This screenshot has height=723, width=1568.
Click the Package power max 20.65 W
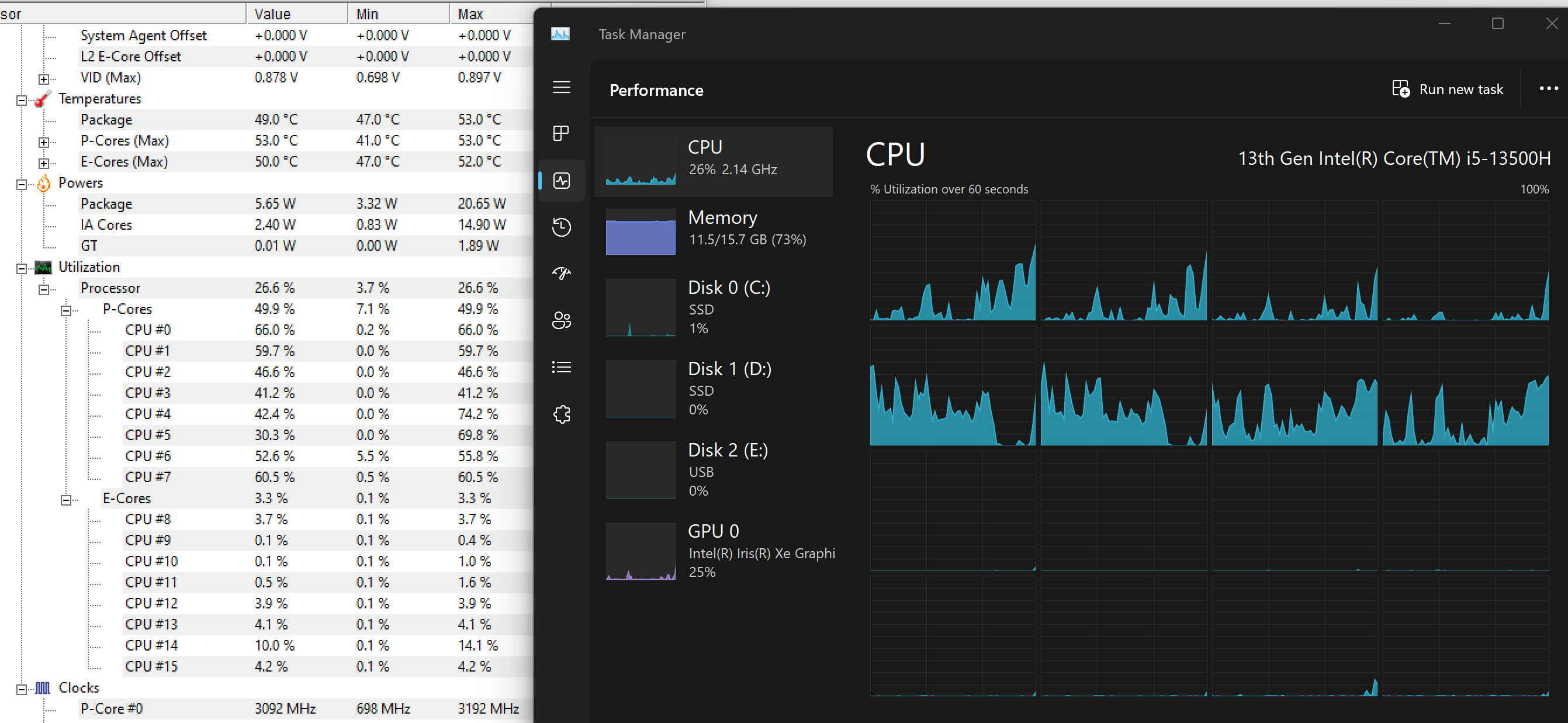[482, 203]
